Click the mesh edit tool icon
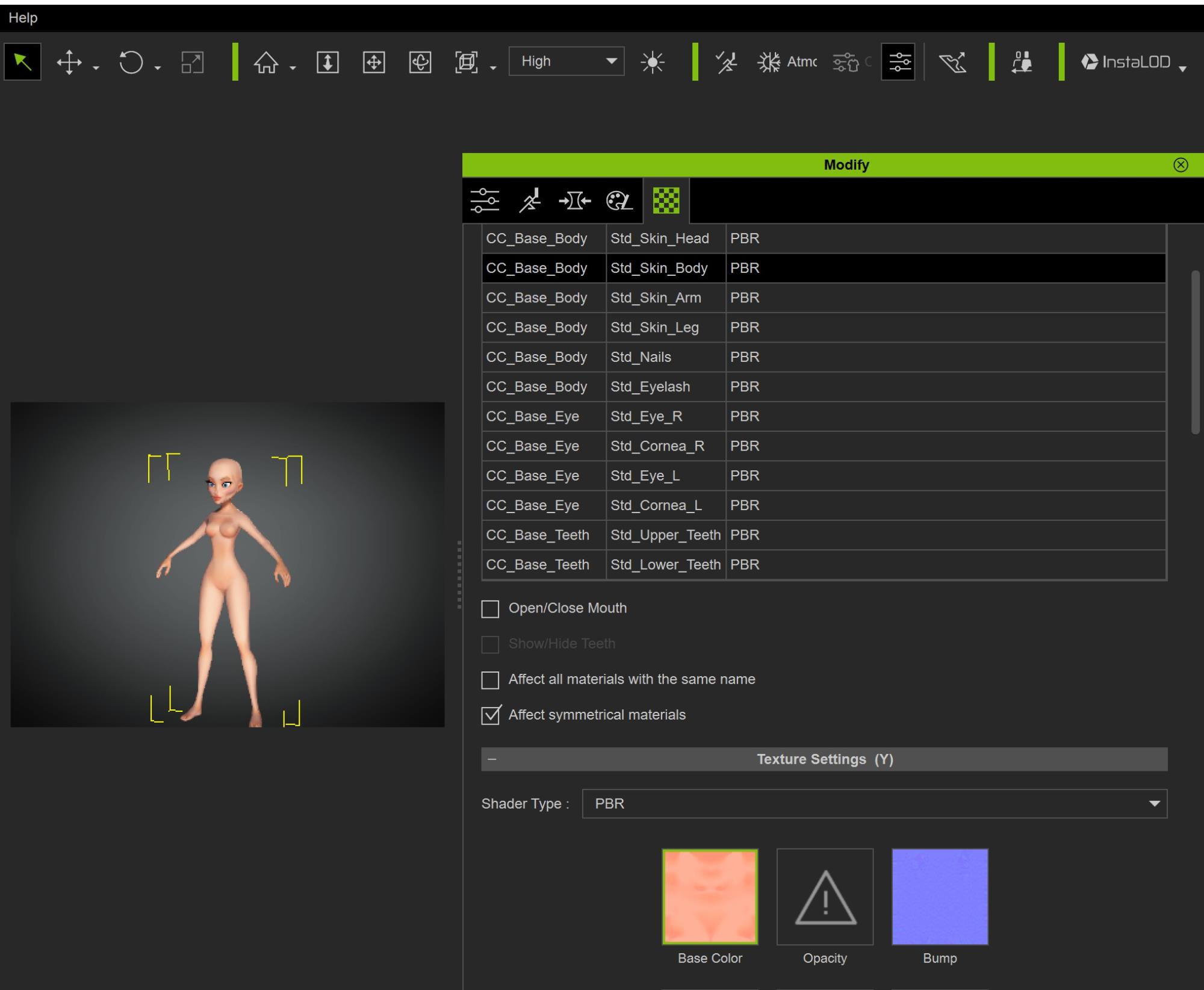 click(x=952, y=62)
